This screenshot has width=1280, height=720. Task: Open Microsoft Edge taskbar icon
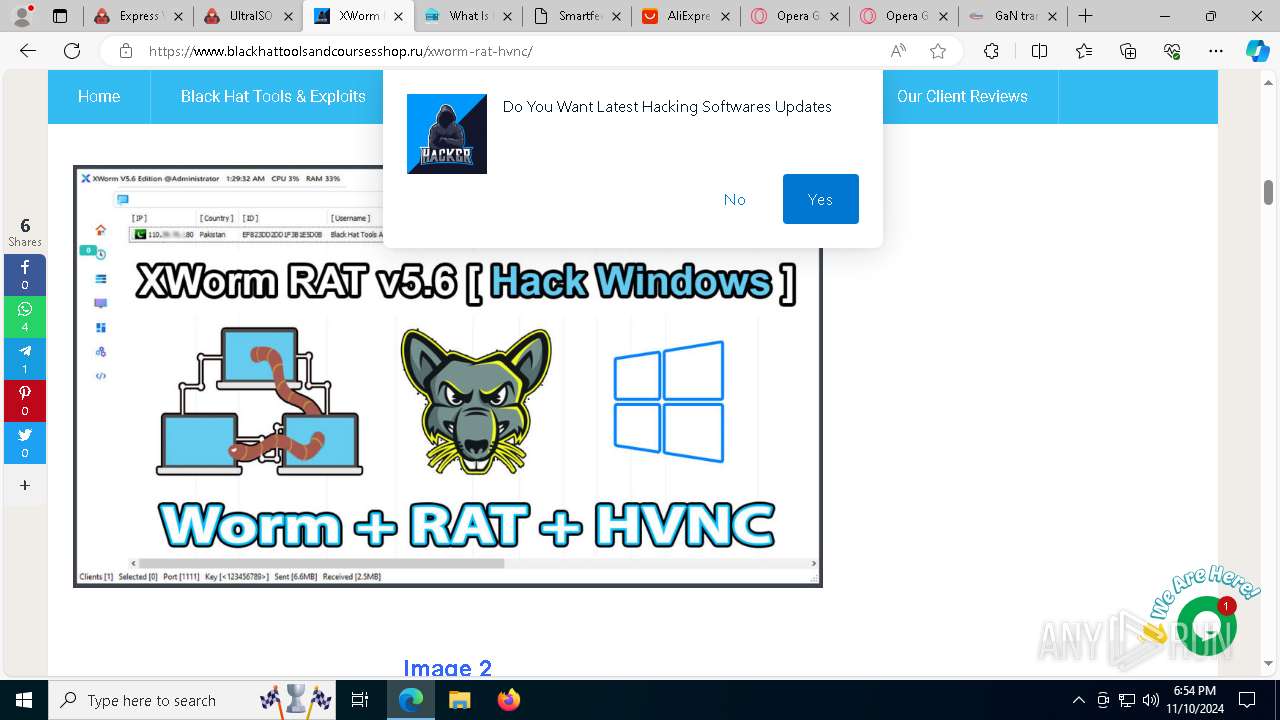411,700
